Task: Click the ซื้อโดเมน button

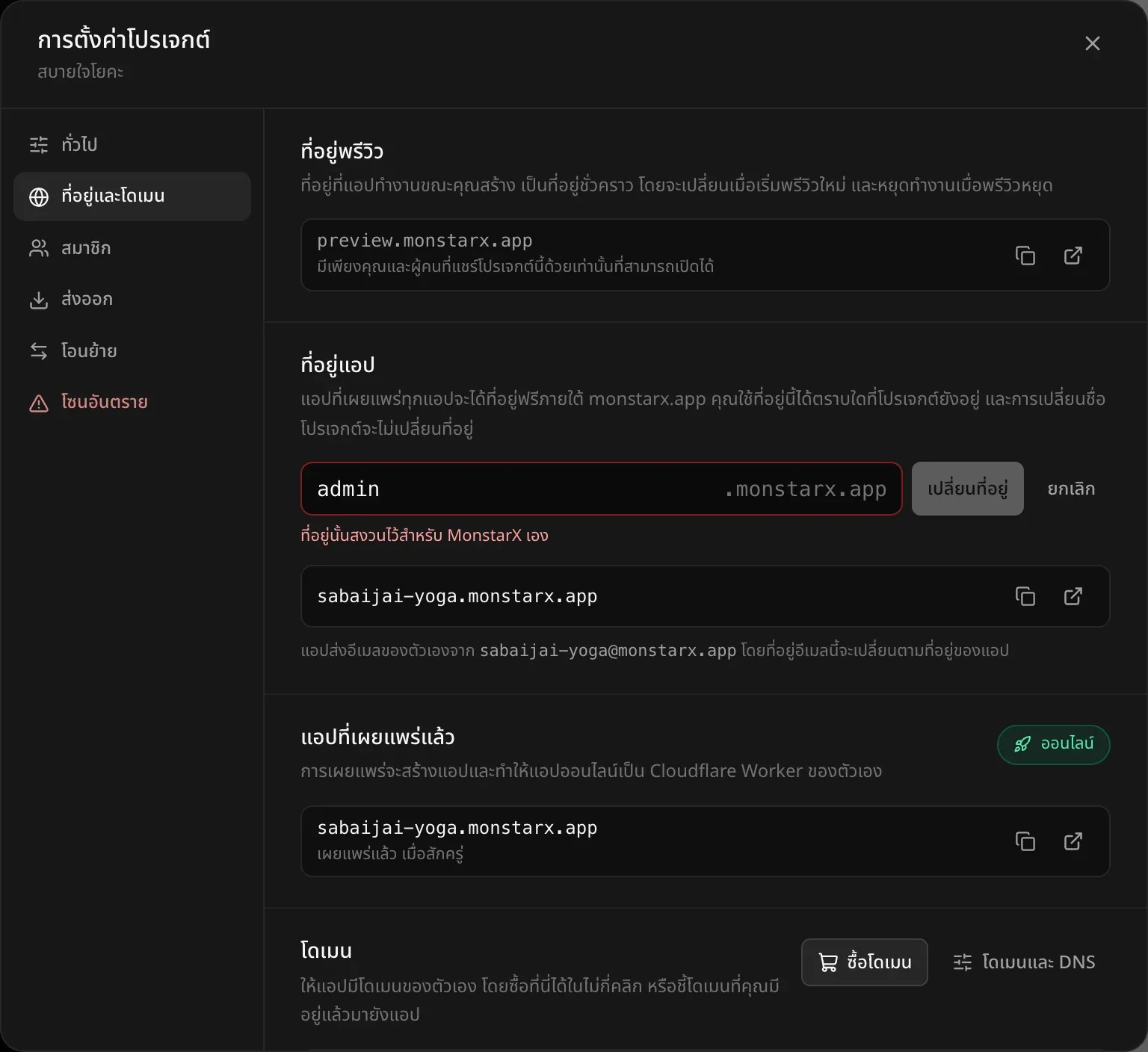Action: point(865,962)
